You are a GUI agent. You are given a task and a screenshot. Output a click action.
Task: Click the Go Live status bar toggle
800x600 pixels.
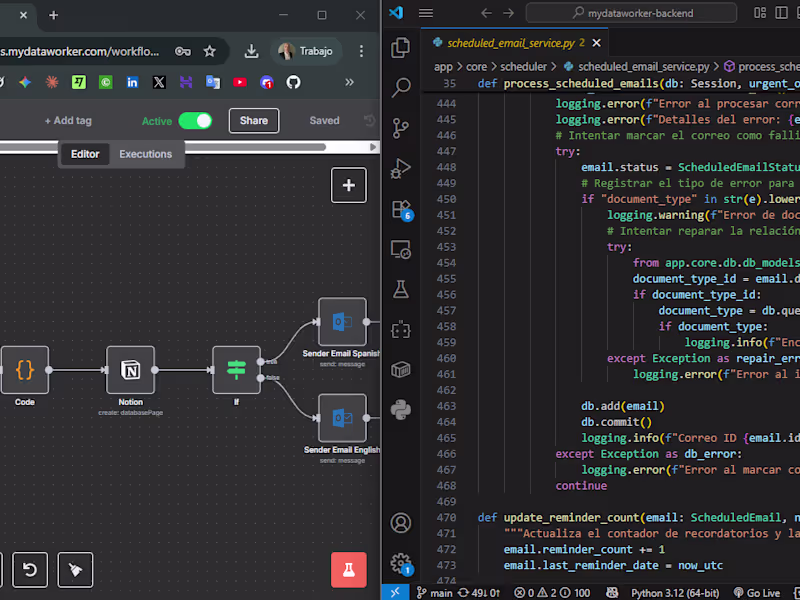point(757,592)
